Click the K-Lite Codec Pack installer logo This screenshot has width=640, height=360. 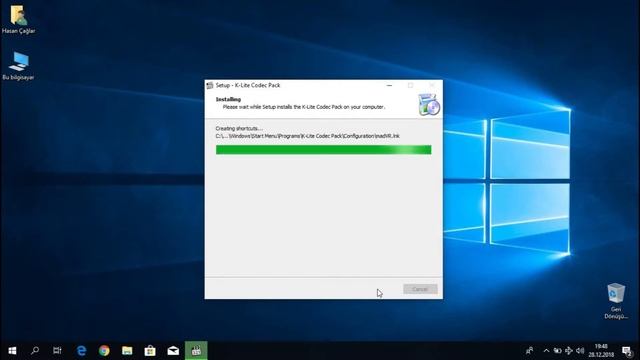tap(429, 104)
